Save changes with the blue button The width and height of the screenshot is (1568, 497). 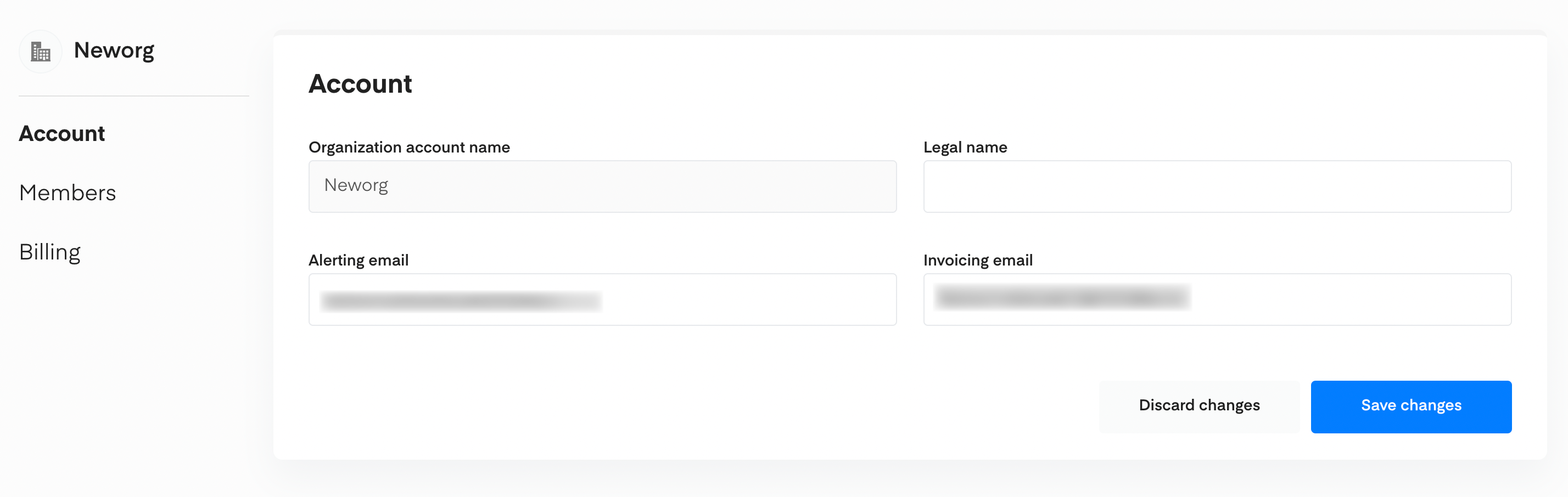click(1411, 406)
